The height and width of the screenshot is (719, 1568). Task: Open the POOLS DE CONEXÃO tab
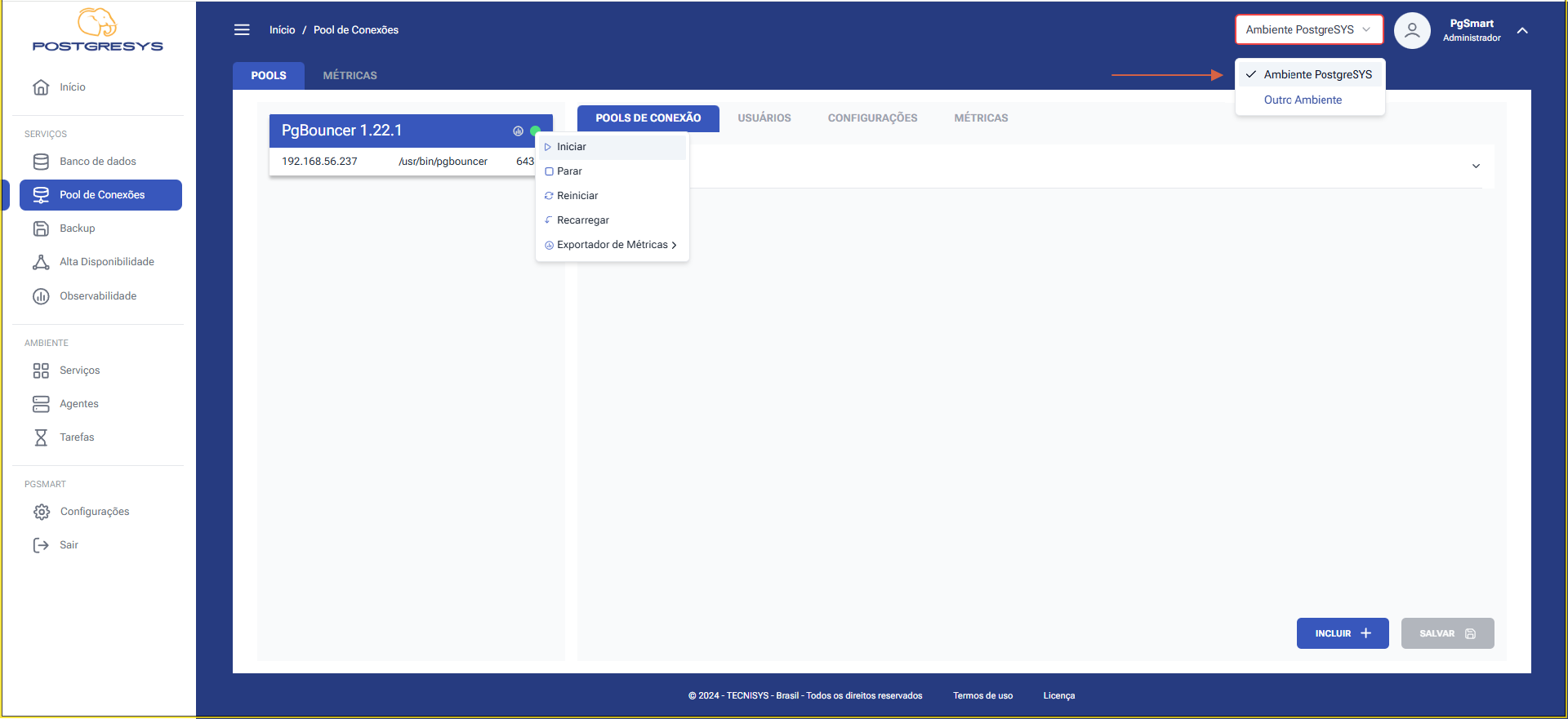tap(648, 118)
